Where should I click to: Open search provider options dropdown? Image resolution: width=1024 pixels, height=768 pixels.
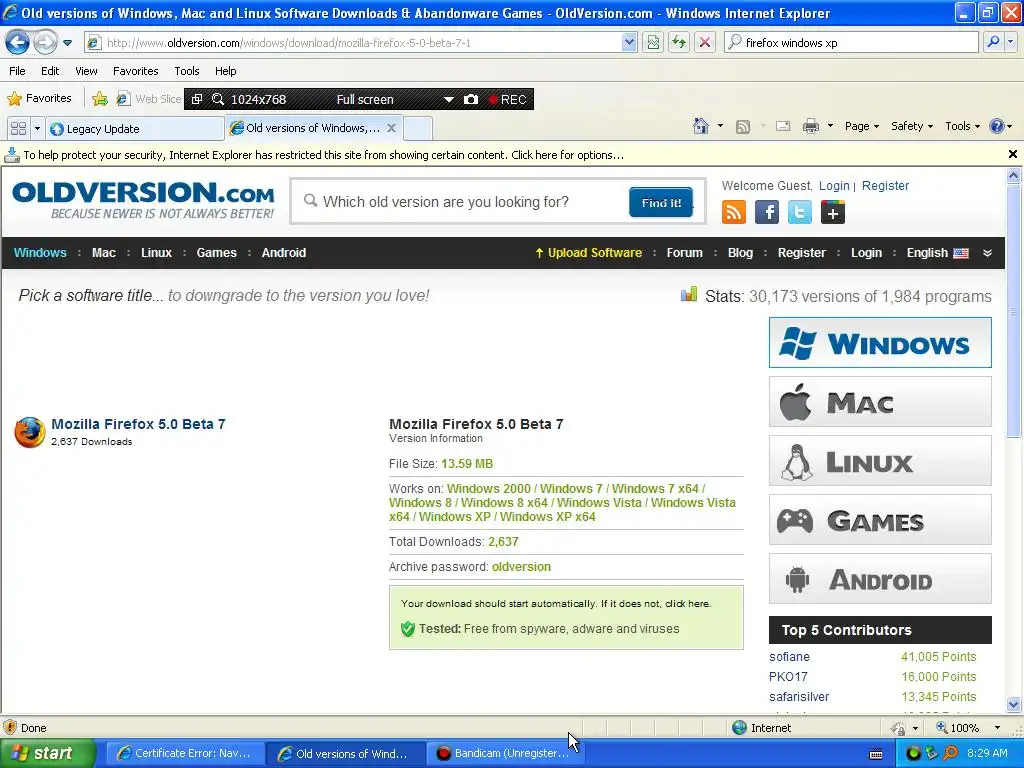[1011, 43]
